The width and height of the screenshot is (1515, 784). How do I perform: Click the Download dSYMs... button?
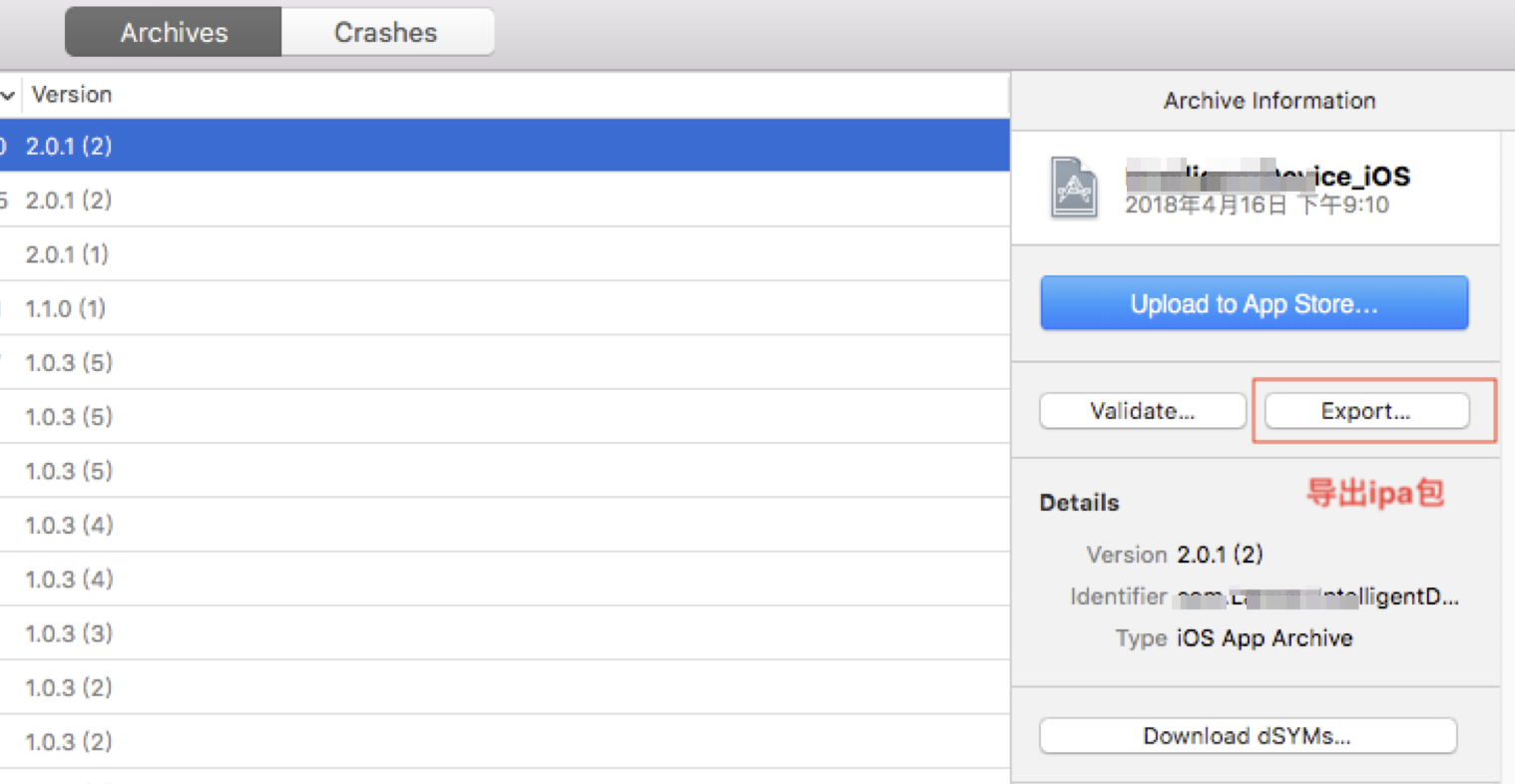[1248, 736]
